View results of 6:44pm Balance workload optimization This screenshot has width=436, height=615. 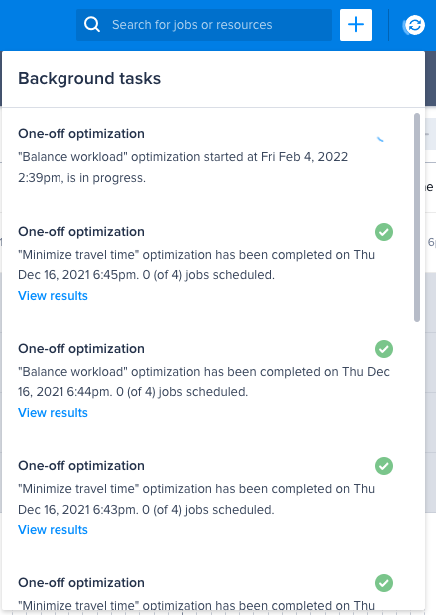53,413
